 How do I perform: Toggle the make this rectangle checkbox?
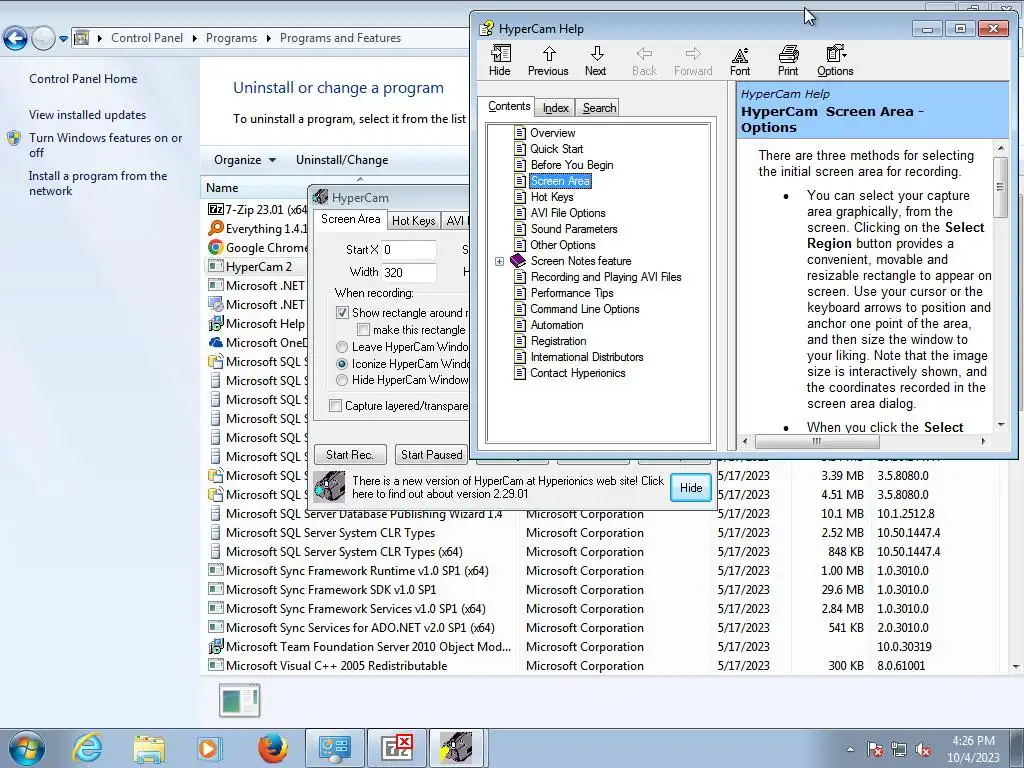click(x=363, y=330)
